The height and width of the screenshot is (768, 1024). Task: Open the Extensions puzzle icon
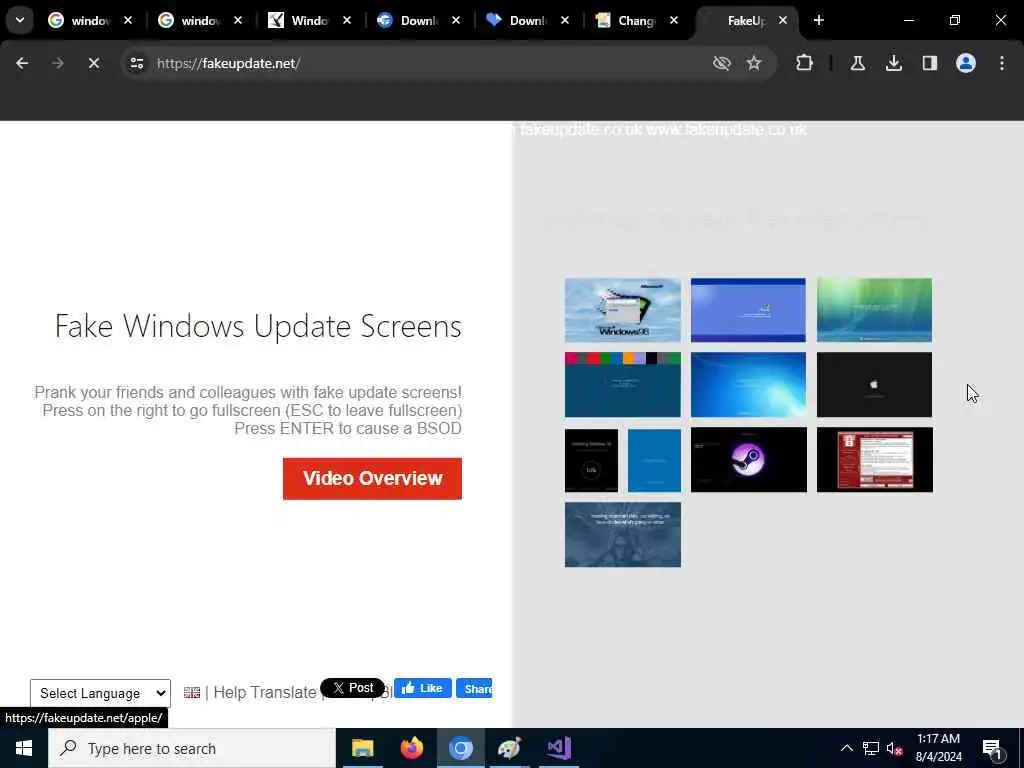[x=805, y=63]
